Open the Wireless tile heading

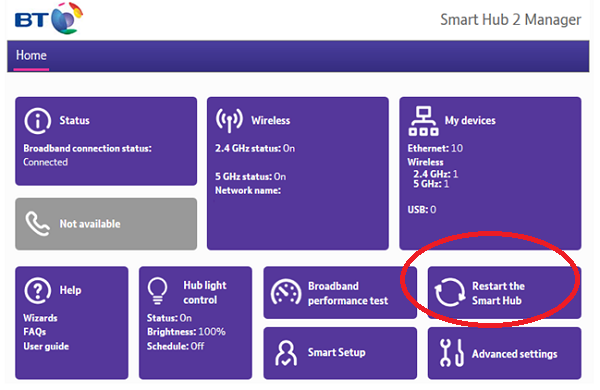coord(271,121)
